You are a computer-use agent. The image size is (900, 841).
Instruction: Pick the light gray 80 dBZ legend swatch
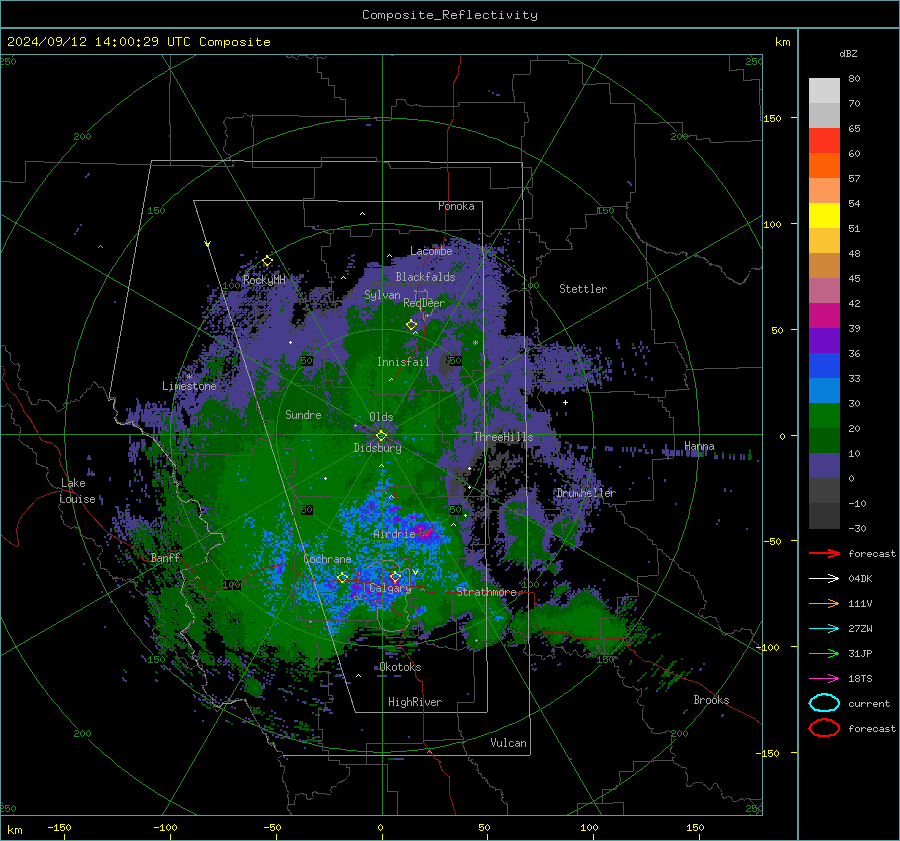(x=824, y=90)
